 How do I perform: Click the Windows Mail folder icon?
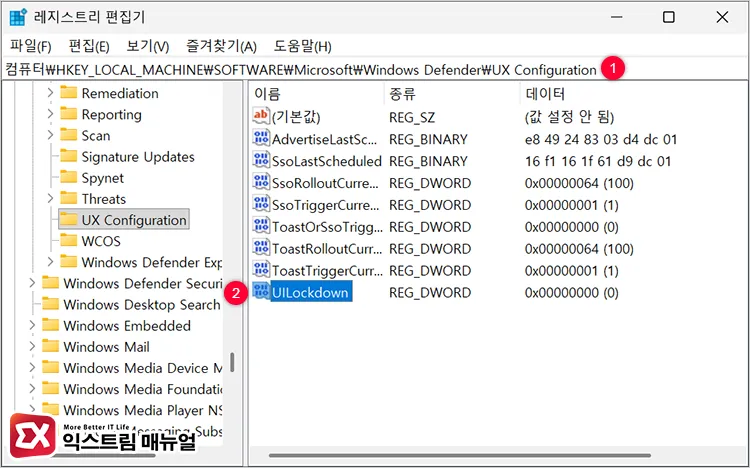[50, 346]
